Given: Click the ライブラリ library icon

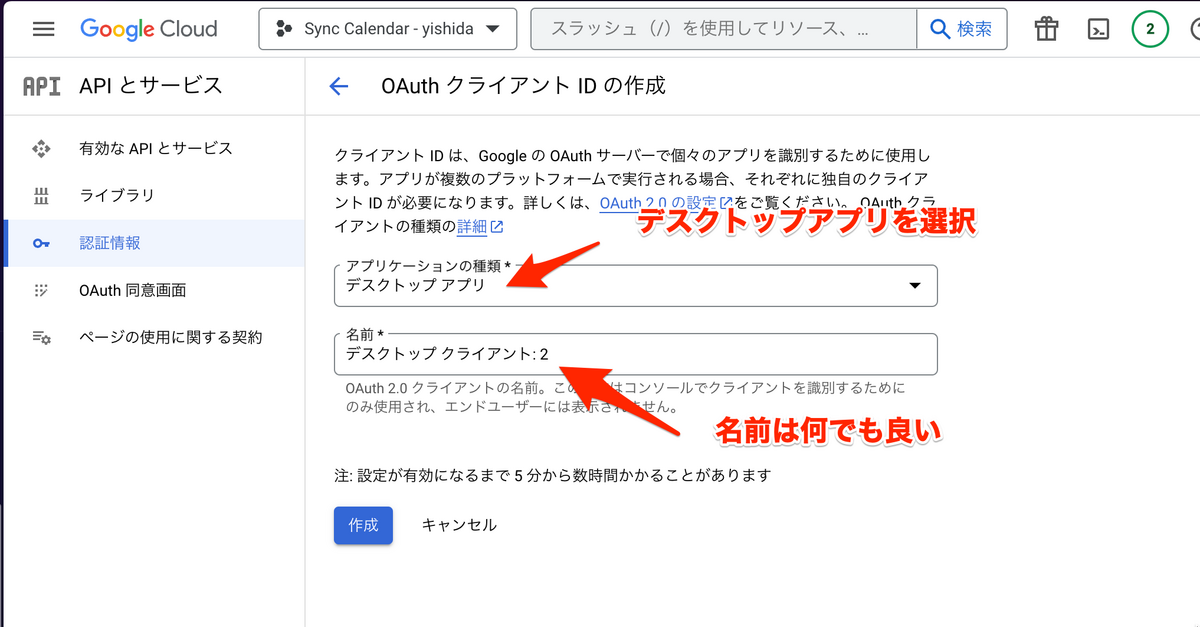Looking at the screenshot, I should coord(41,195).
